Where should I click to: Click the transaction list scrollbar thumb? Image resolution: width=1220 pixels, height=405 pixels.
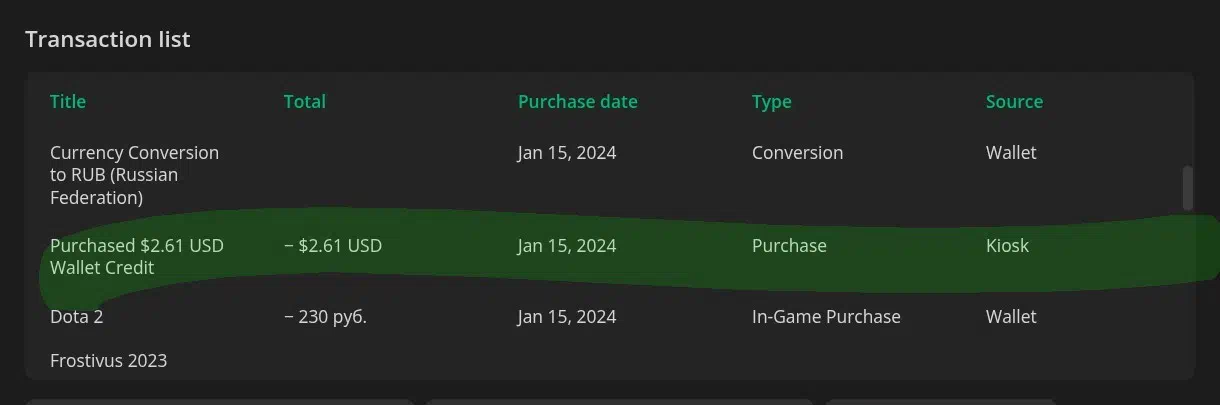pyautogui.click(x=1187, y=188)
